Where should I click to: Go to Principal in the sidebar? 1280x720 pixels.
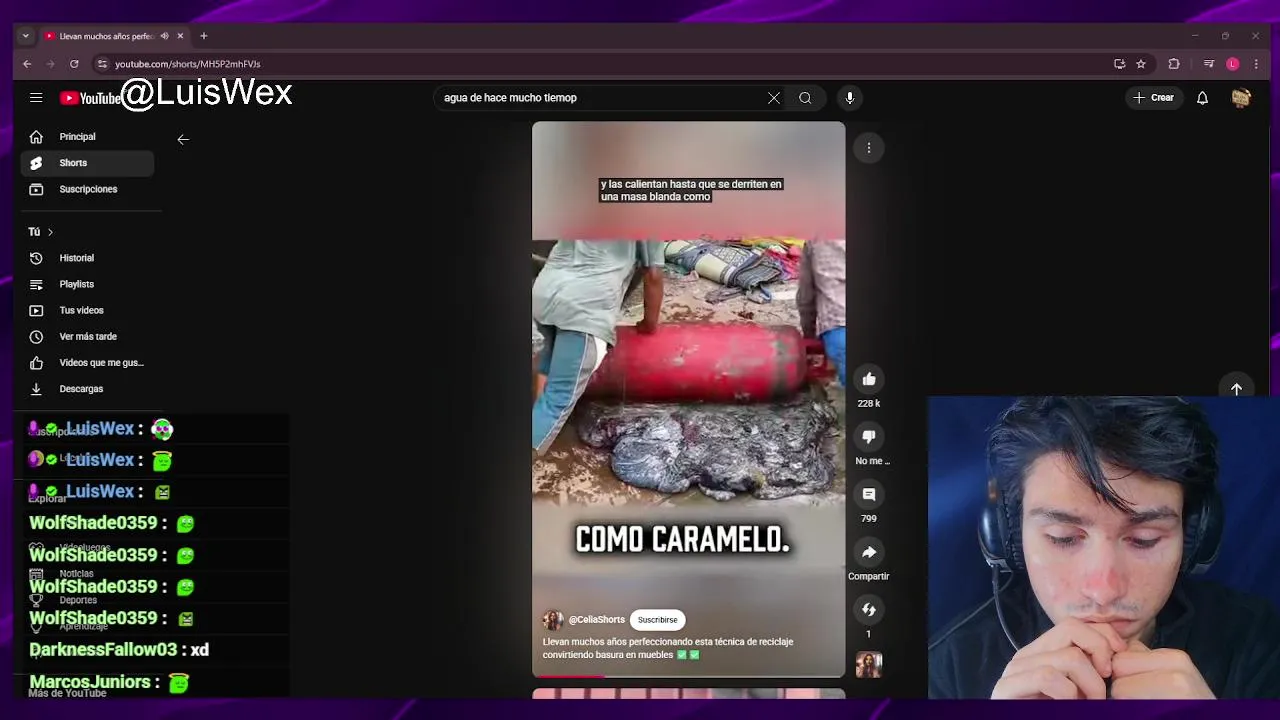point(87,137)
